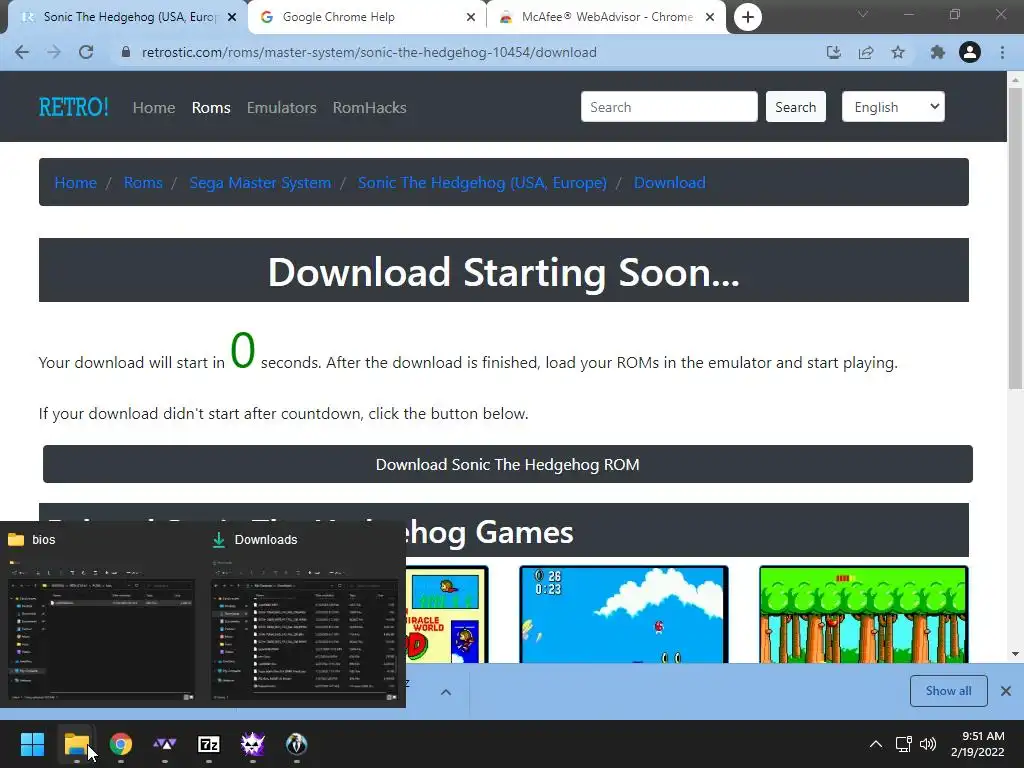The image size is (1024, 768).
Task: Click Sonic The Hedgehog (USA, Europe) breadcrumb
Action: (482, 182)
